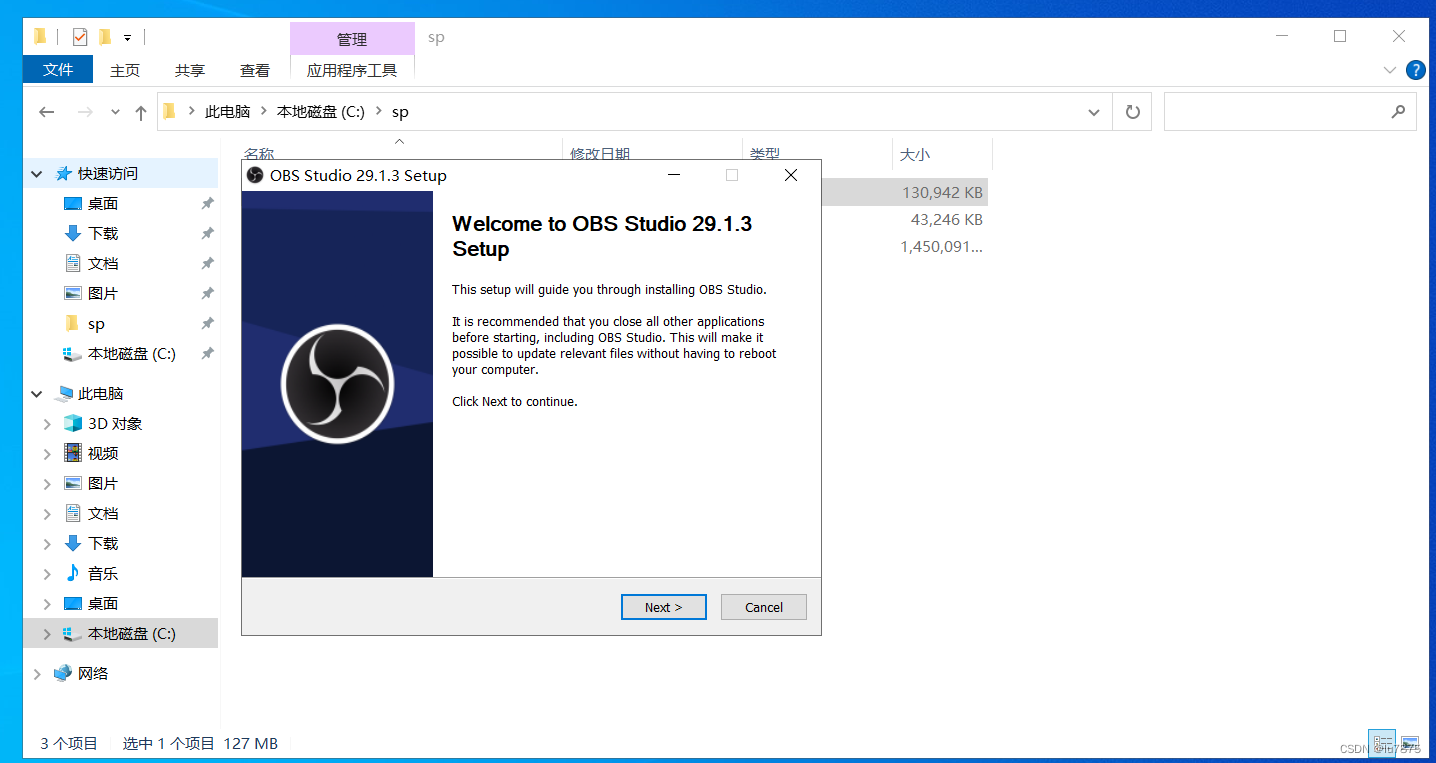This screenshot has width=1436, height=763.
Task: Open the 文件 menu in Explorer
Action: click(58, 69)
